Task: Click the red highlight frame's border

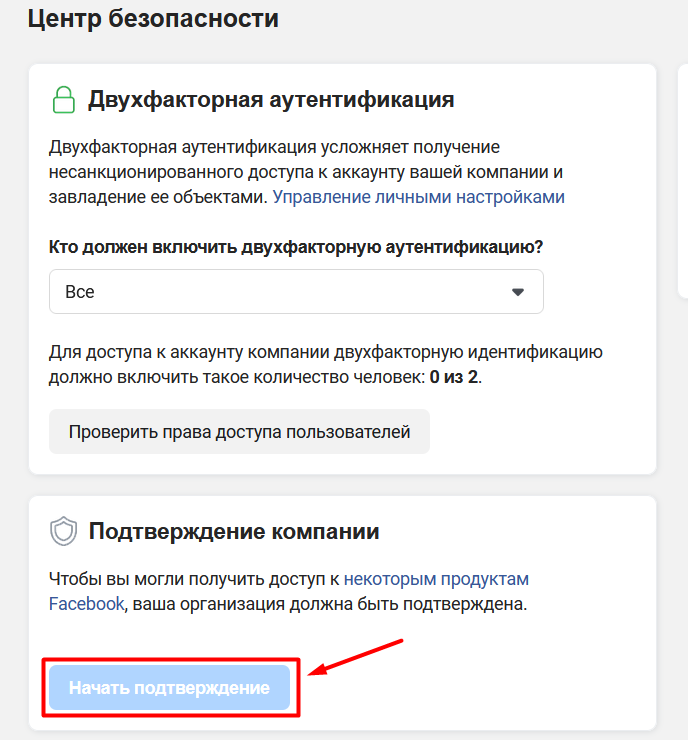Action: pyautogui.click(x=171, y=659)
